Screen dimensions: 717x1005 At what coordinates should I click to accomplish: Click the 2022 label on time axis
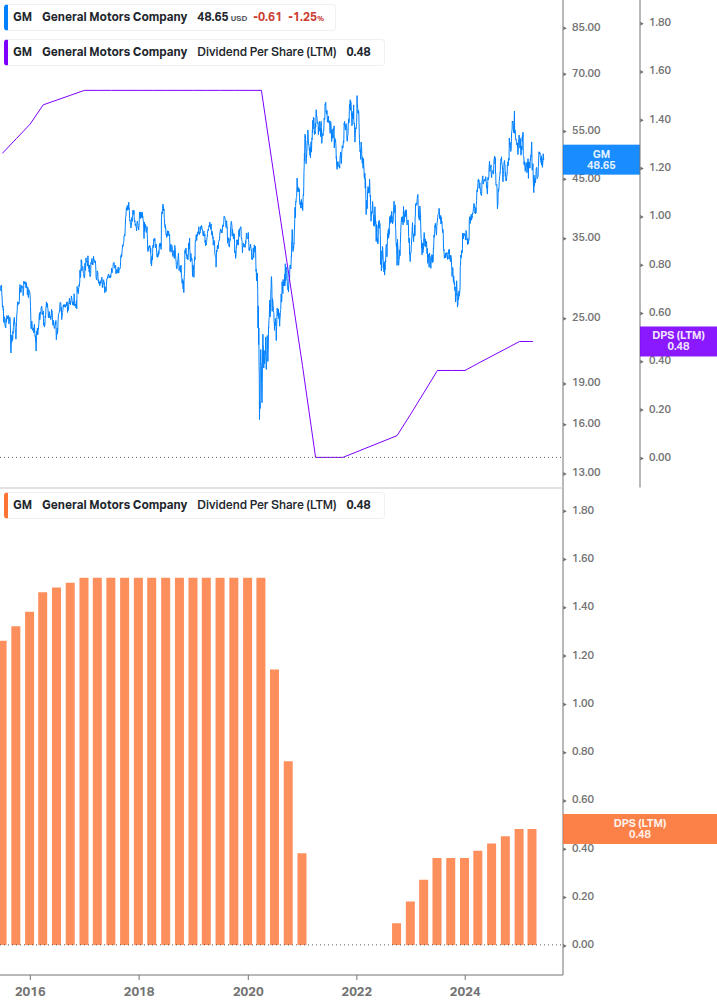pyautogui.click(x=356, y=992)
